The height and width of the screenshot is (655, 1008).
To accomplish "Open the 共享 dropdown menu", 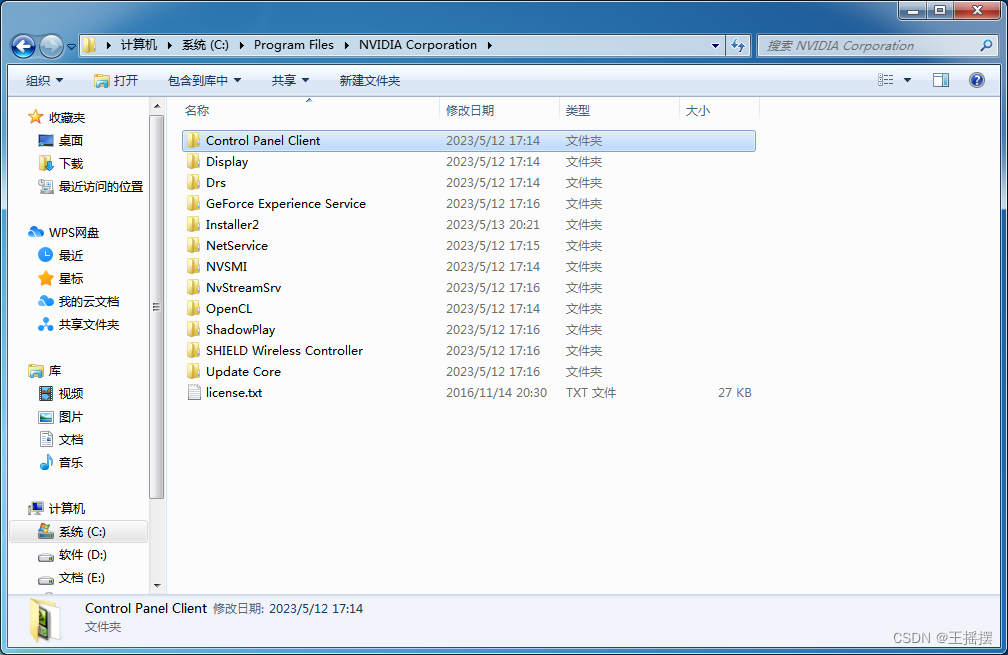I will tap(290, 80).
